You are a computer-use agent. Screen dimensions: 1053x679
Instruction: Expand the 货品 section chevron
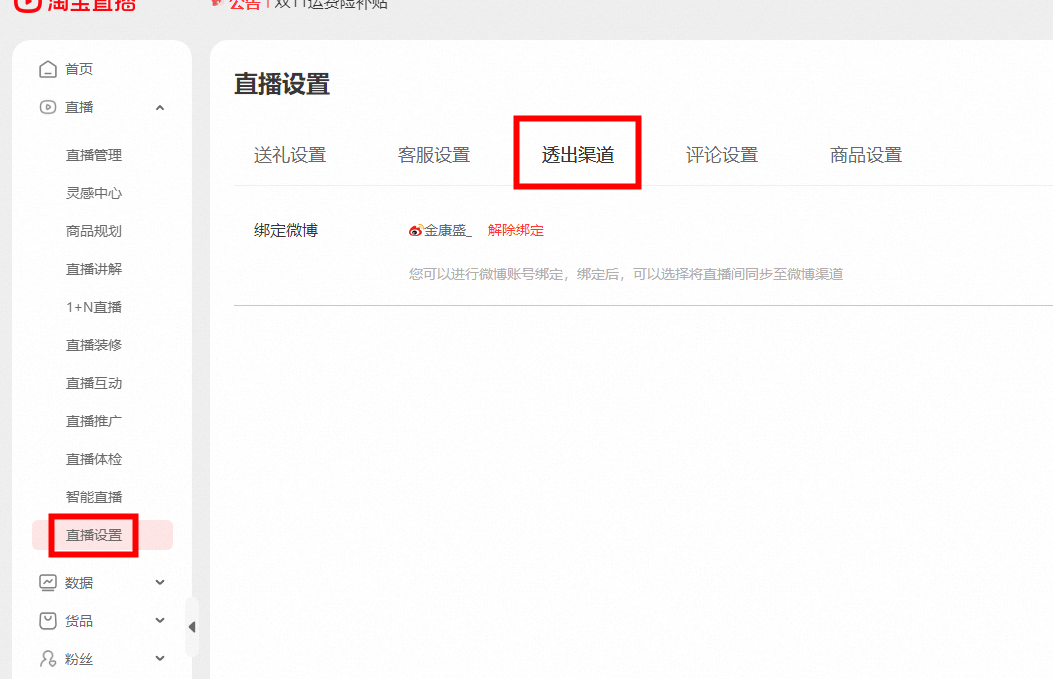click(x=160, y=621)
